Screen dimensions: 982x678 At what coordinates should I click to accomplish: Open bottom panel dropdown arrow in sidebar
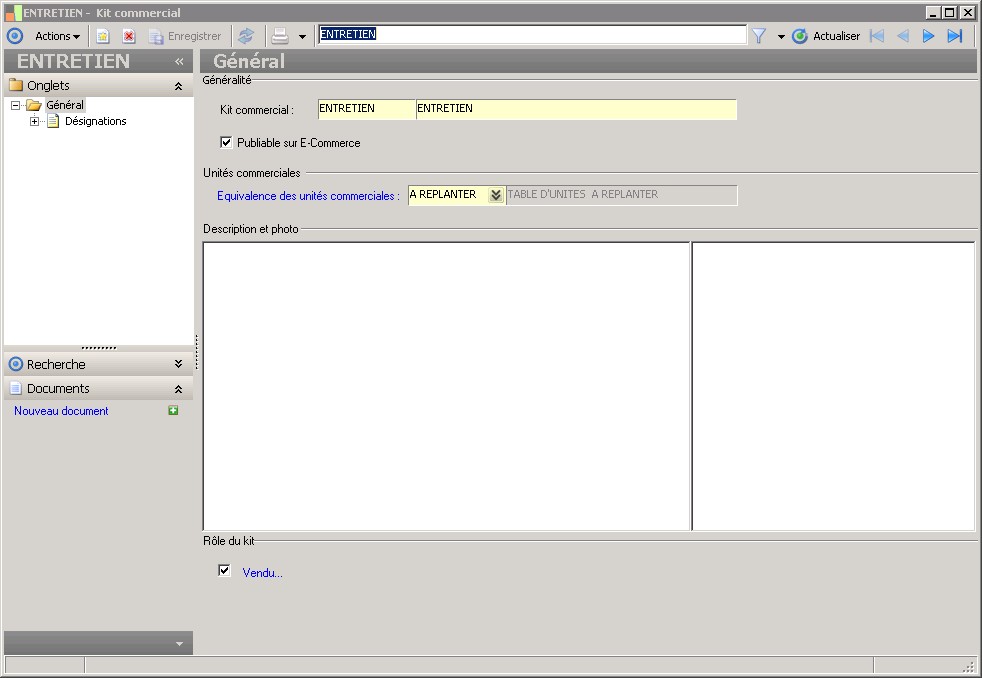tap(180, 644)
